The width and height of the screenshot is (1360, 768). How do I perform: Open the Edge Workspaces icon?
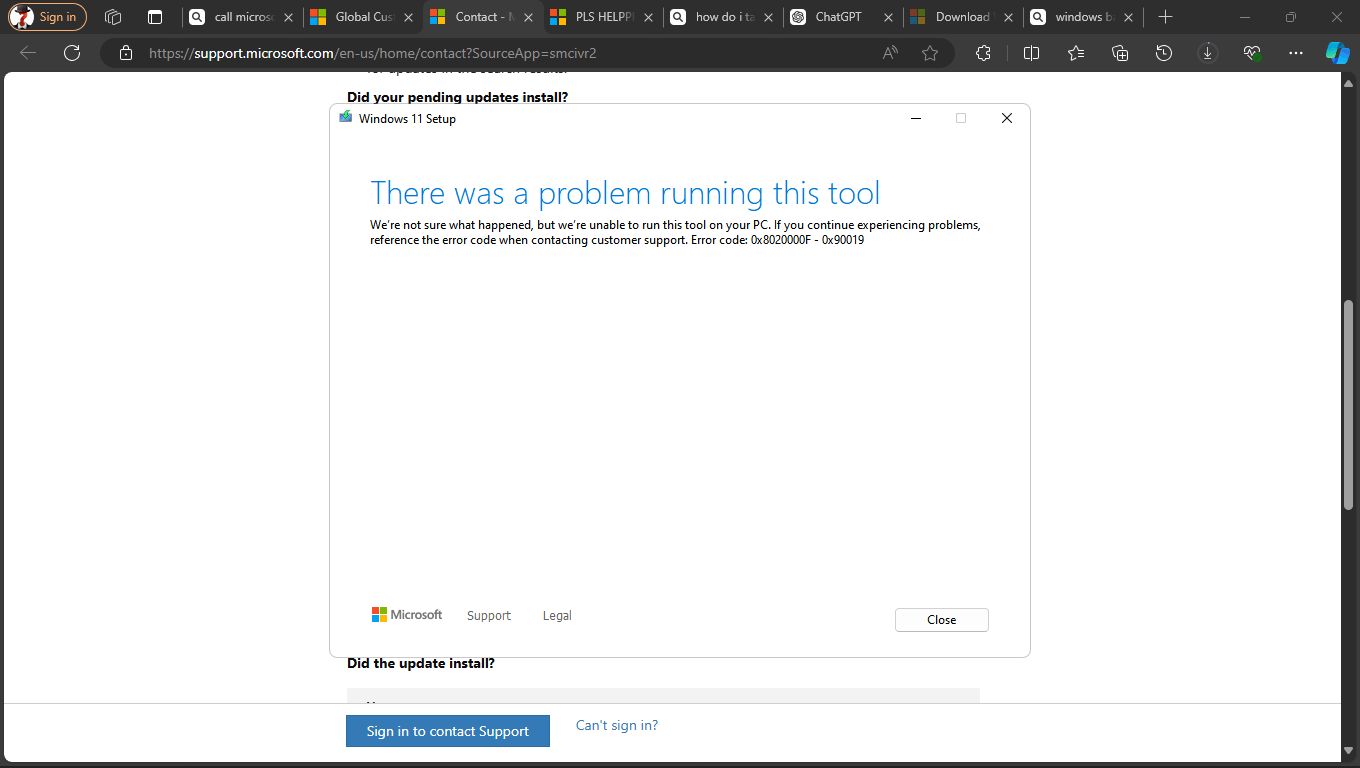(x=113, y=17)
